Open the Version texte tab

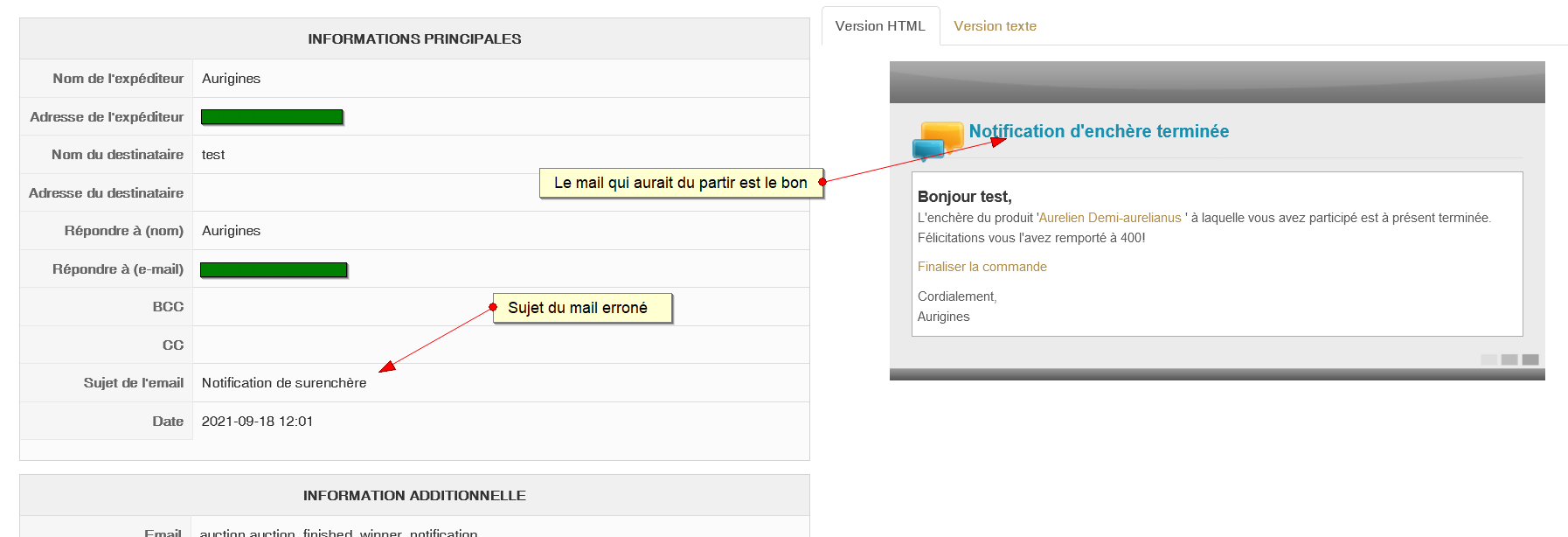tap(995, 26)
